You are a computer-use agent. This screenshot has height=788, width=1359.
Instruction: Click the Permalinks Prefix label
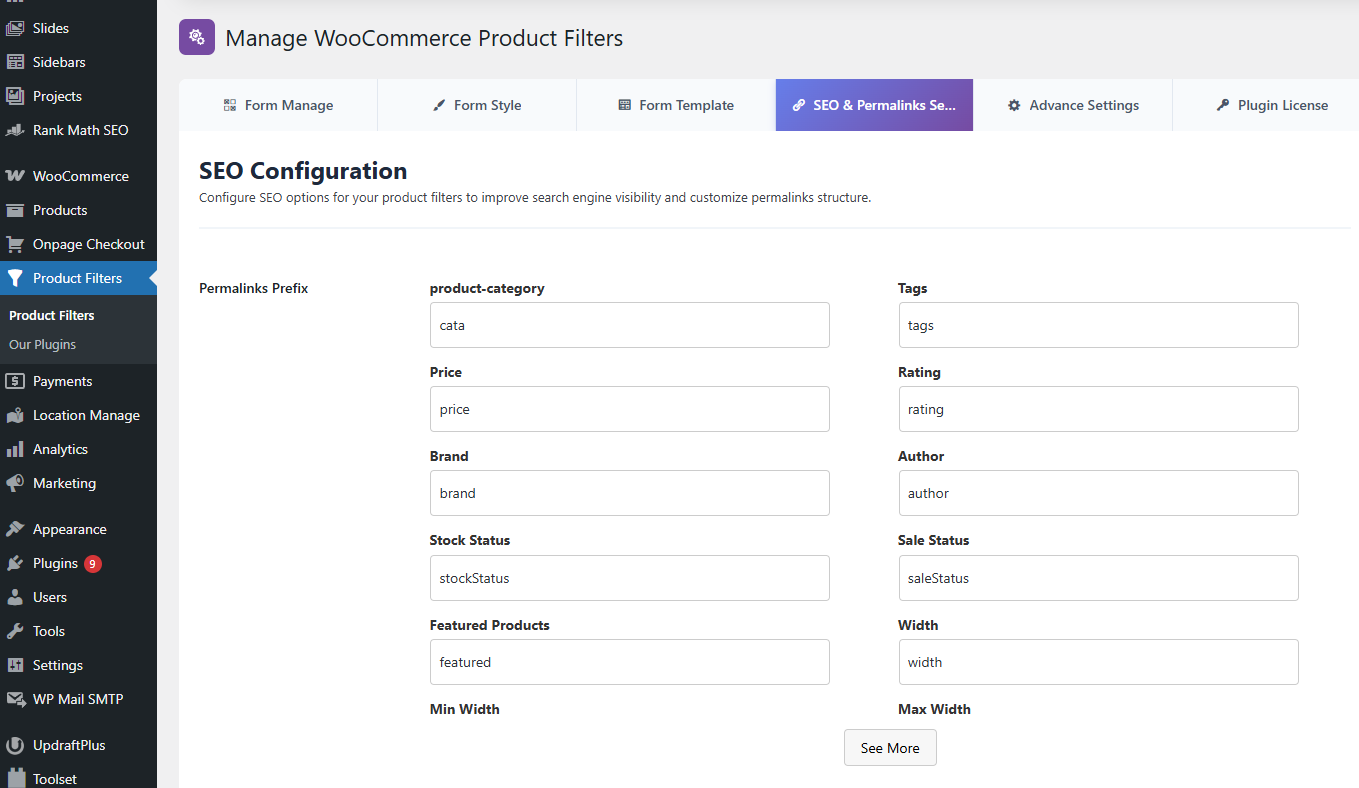click(x=254, y=288)
